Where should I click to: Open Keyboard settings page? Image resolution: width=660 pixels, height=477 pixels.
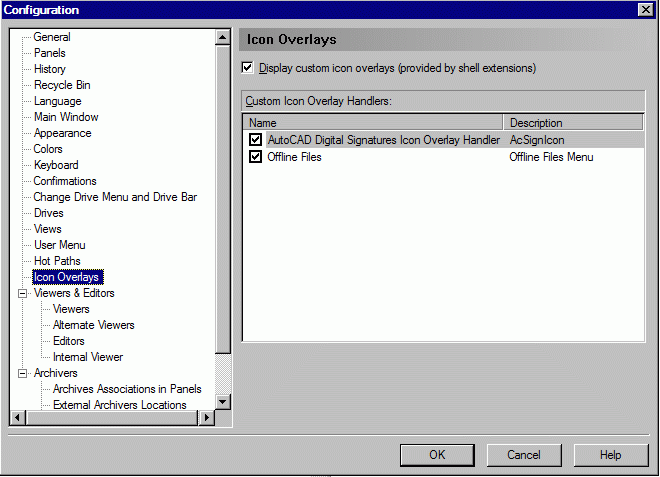point(56,165)
